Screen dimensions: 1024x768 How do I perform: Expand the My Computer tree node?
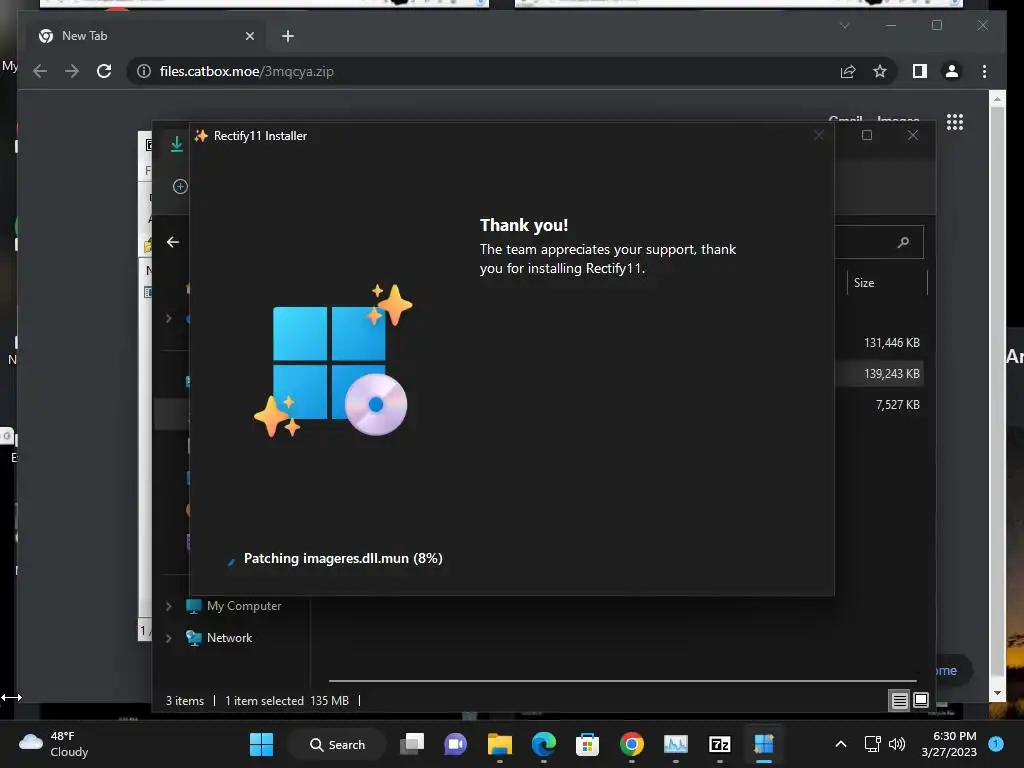coord(168,606)
